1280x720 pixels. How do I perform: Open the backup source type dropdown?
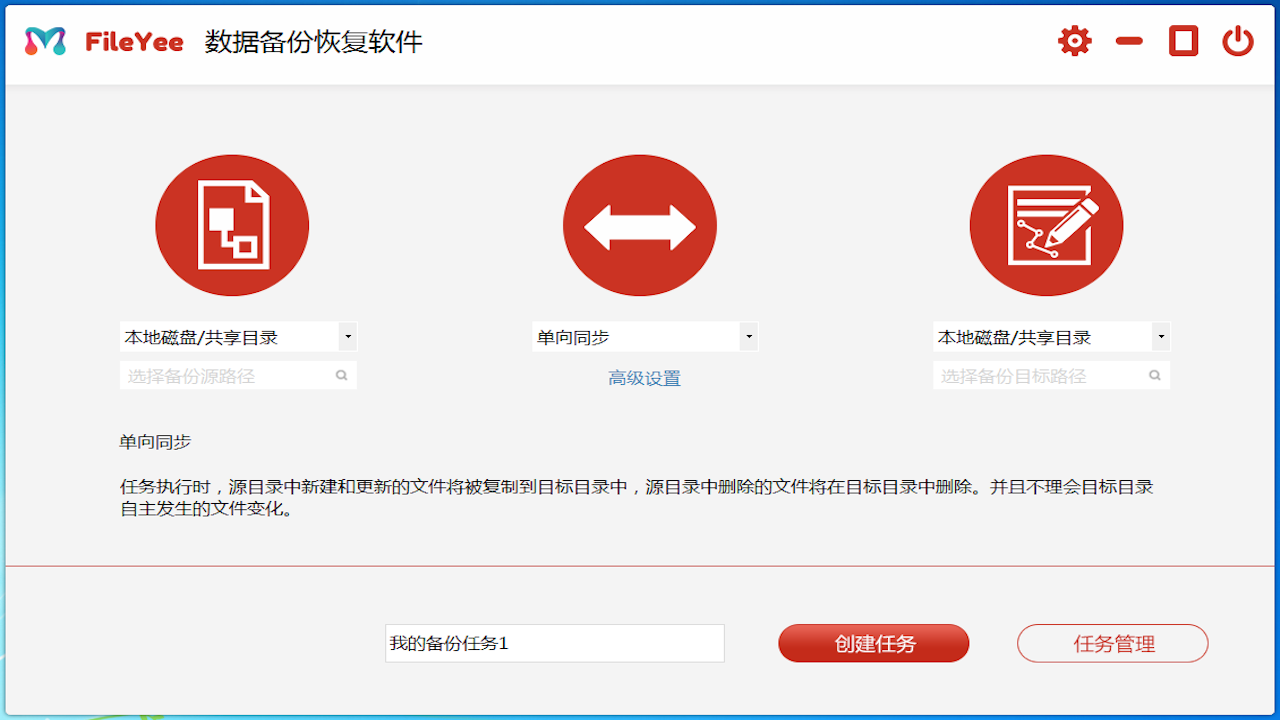(x=230, y=336)
